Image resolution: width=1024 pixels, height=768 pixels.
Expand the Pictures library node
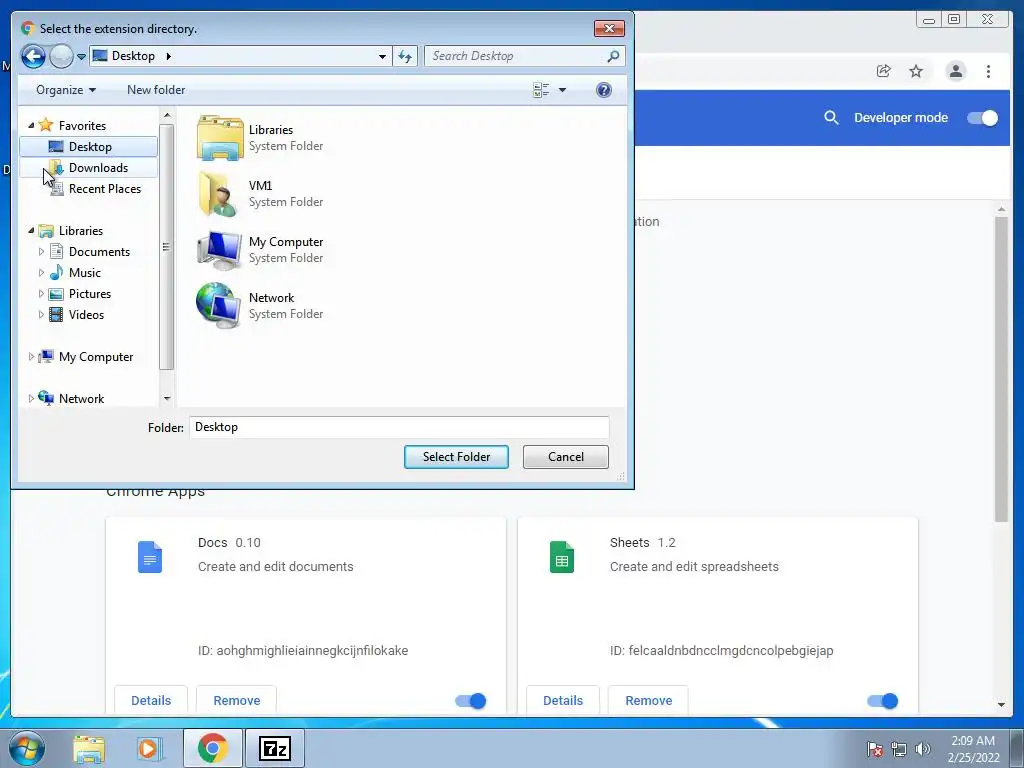tap(41, 293)
